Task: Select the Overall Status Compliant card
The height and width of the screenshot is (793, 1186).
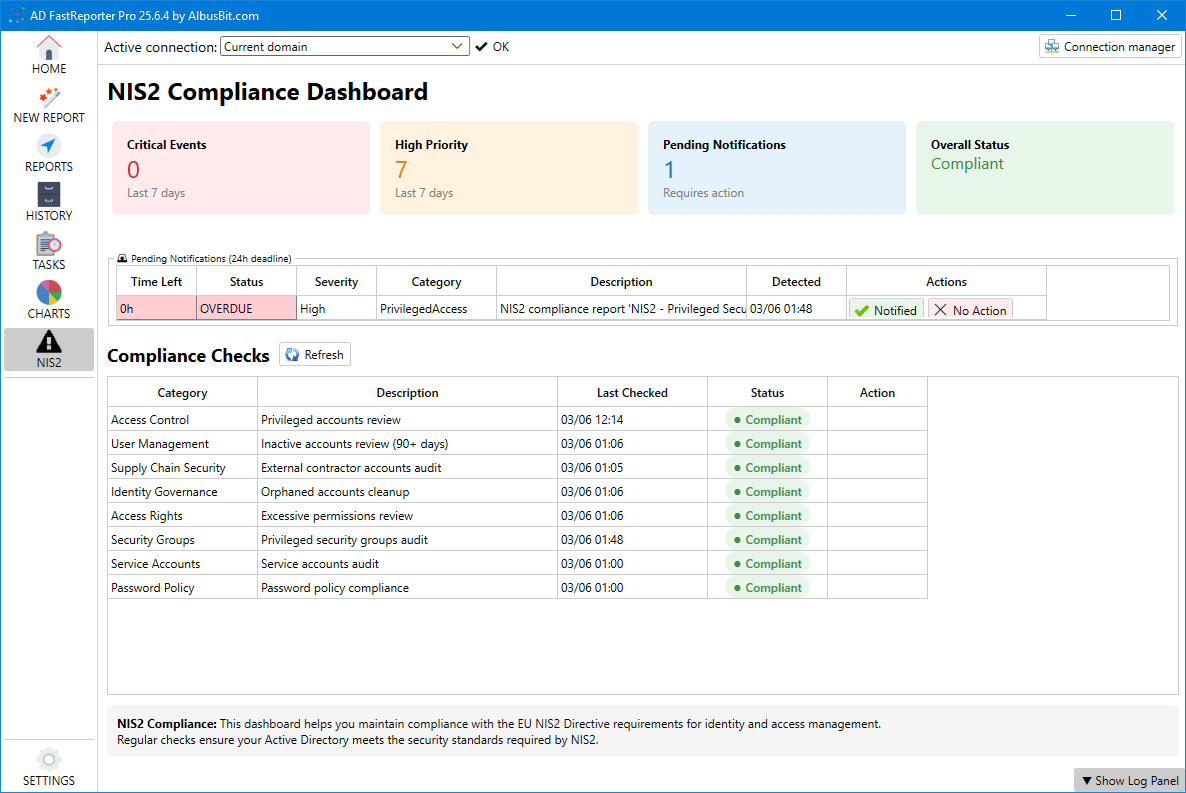Action: [x=1045, y=168]
